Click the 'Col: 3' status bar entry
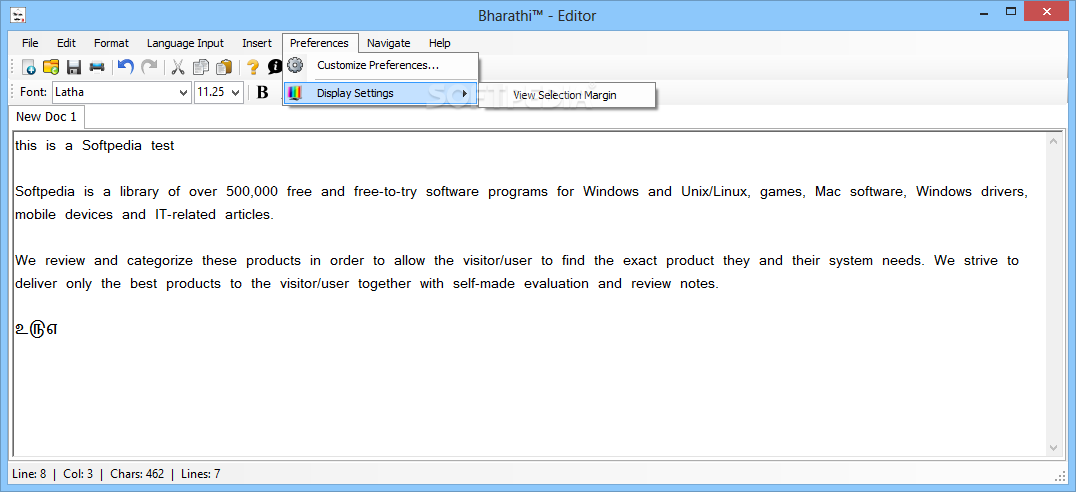Image resolution: width=1076 pixels, height=492 pixels. coord(78,473)
